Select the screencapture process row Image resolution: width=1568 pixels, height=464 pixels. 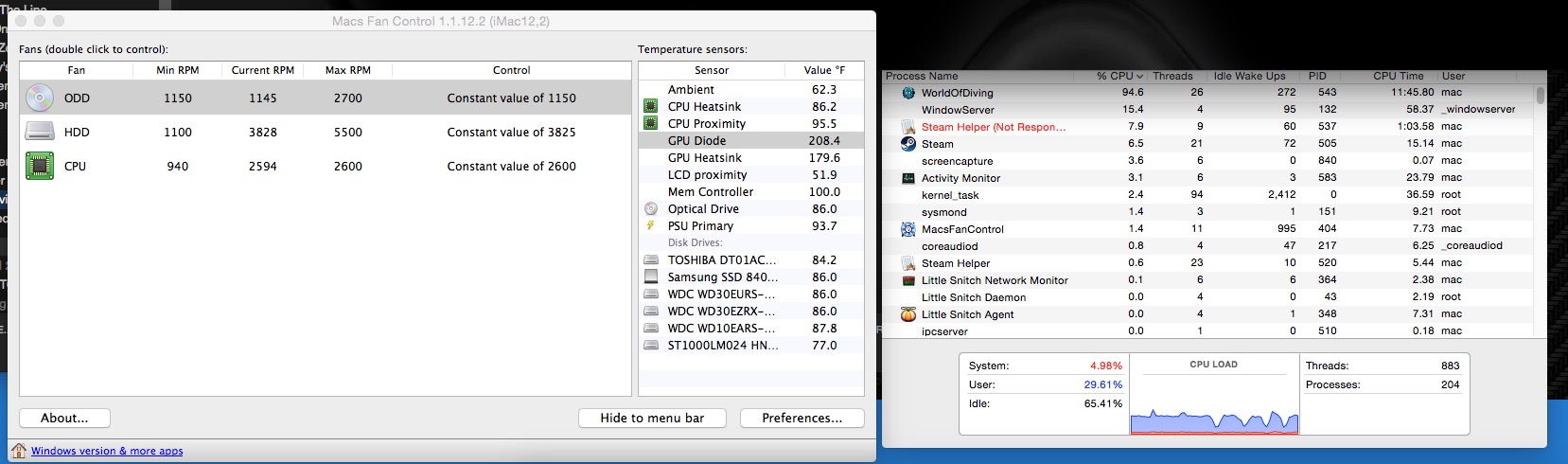pyautogui.click(x=1209, y=161)
